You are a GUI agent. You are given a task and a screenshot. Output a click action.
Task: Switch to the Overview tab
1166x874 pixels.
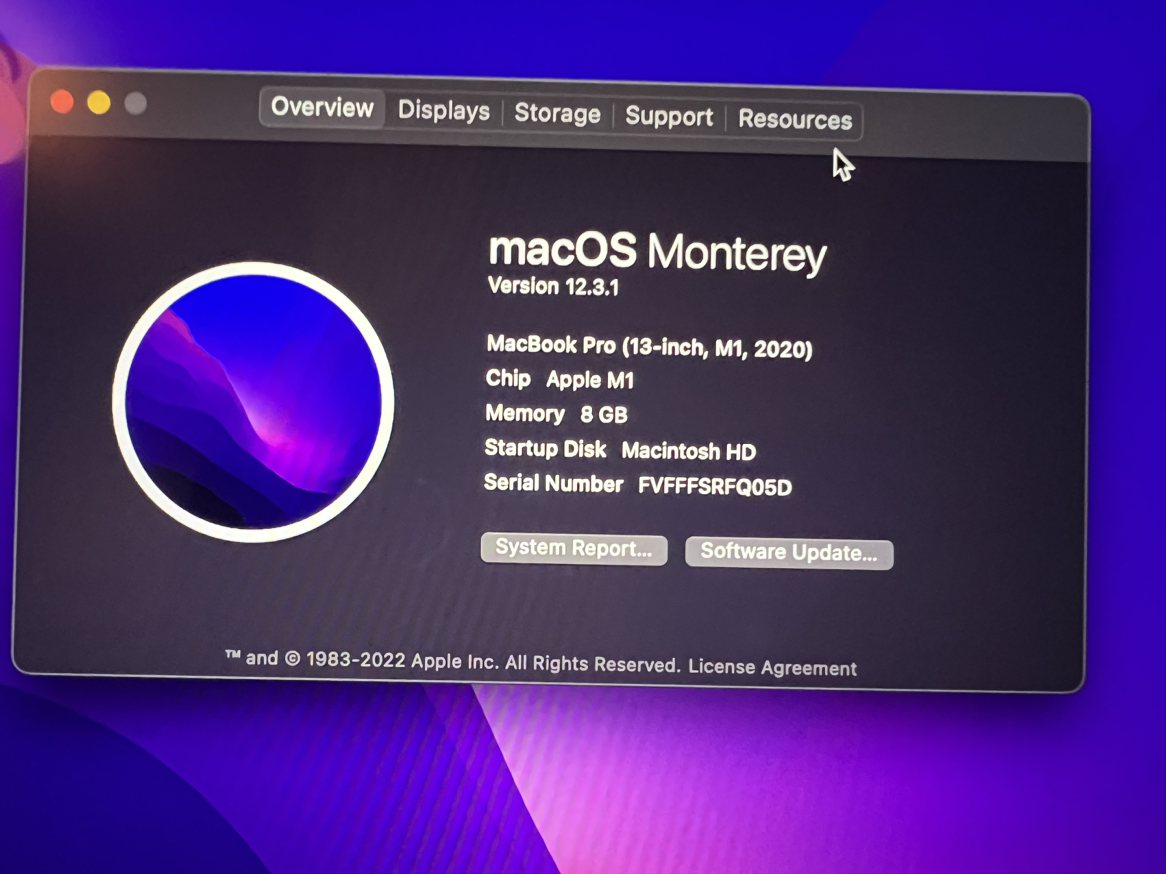(x=322, y=108)
